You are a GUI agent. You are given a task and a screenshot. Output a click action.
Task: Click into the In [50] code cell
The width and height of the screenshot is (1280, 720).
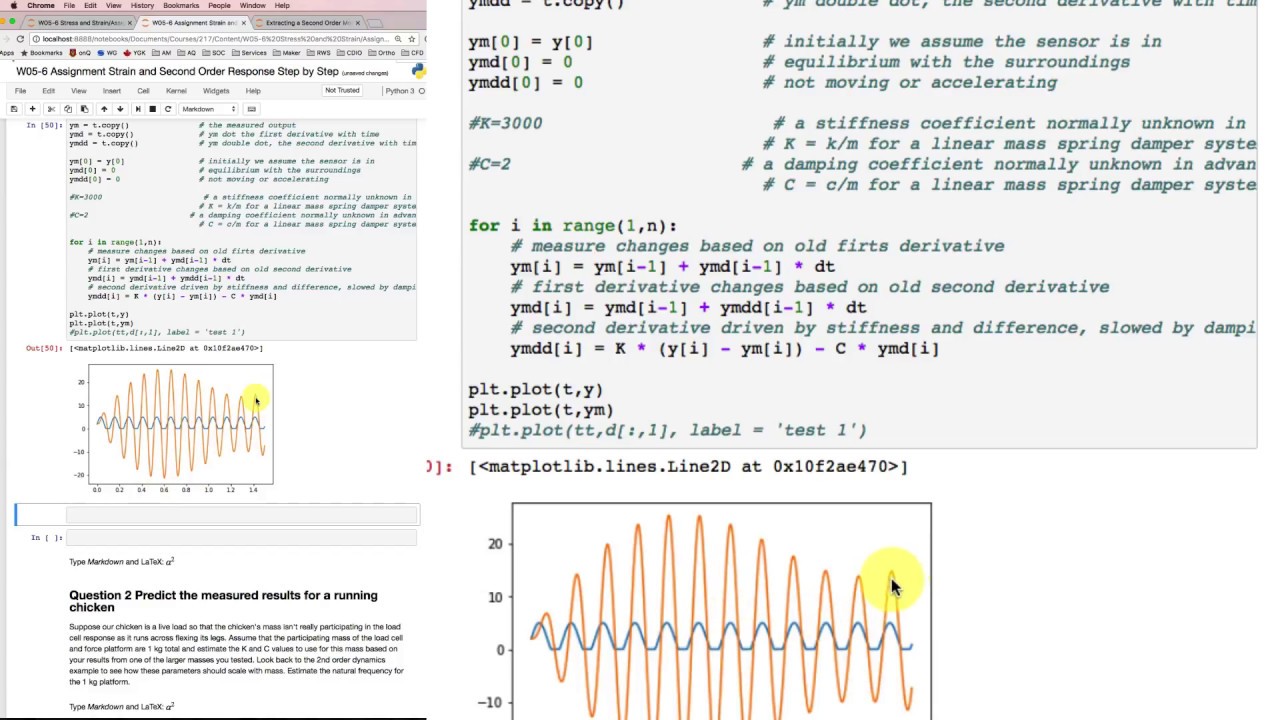242,228
